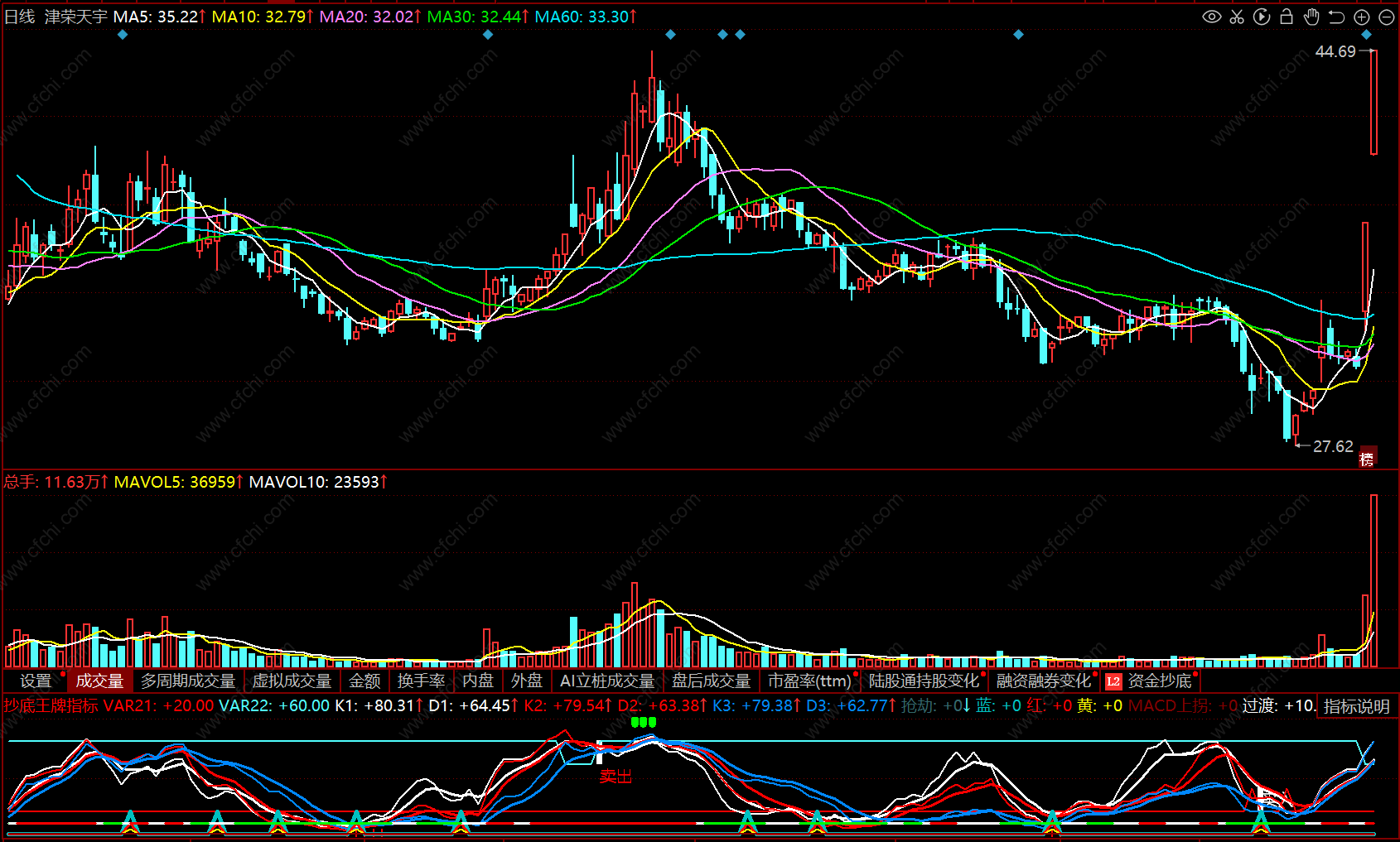
Task: Click the 抄底王牌指标 indicator name
Action: 51,705
